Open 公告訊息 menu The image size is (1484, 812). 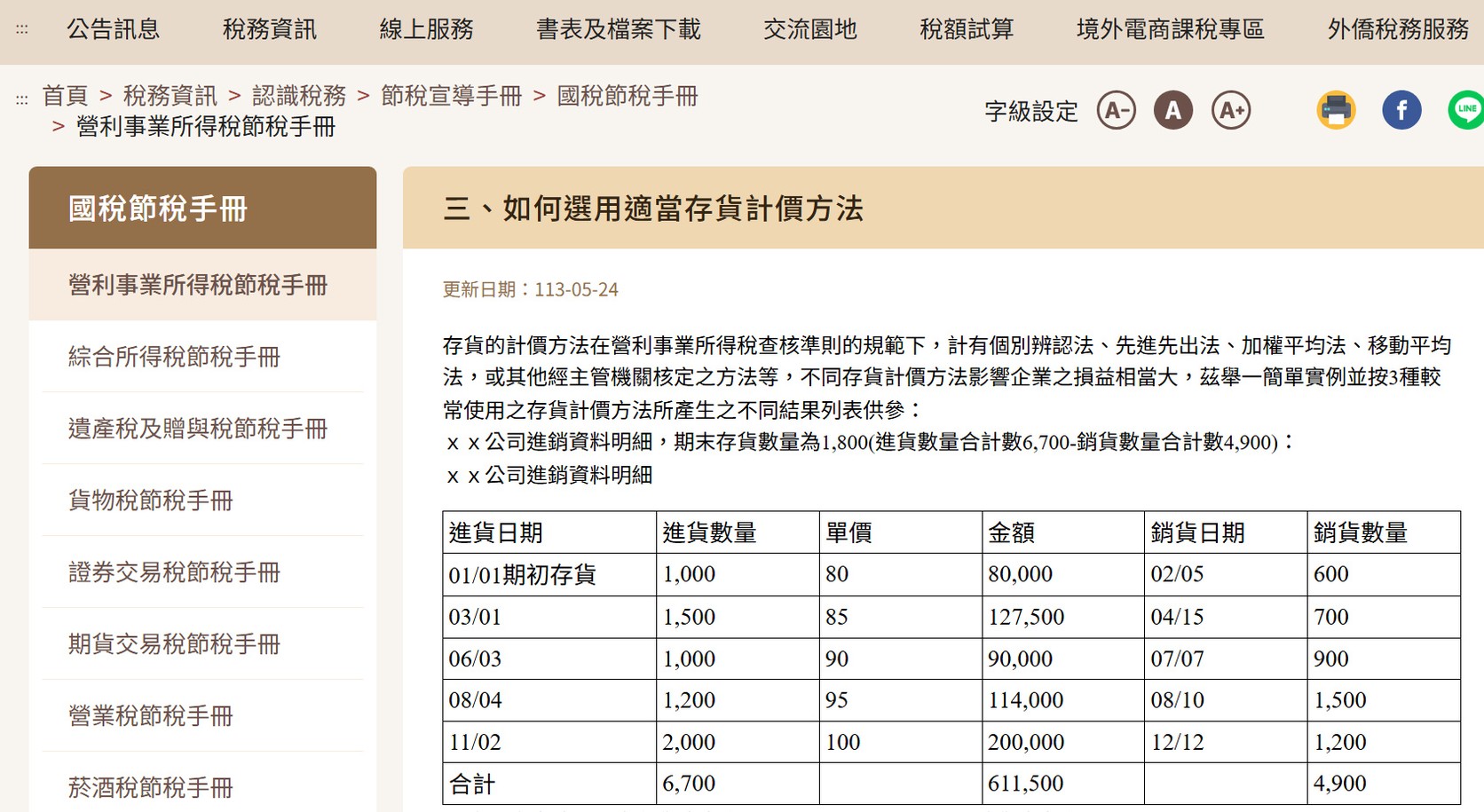[x=114, y=29]
